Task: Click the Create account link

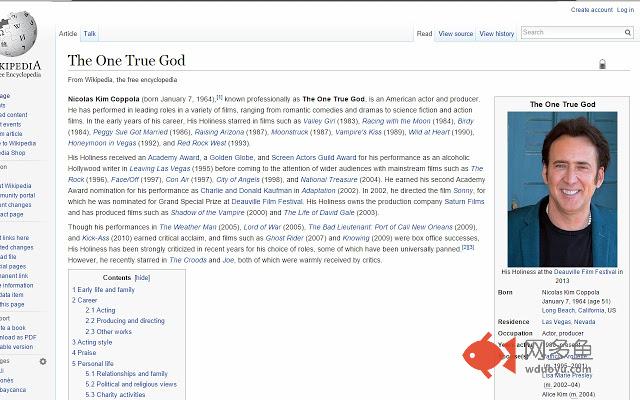Action: pyautogui.click(x=592, y=10)
